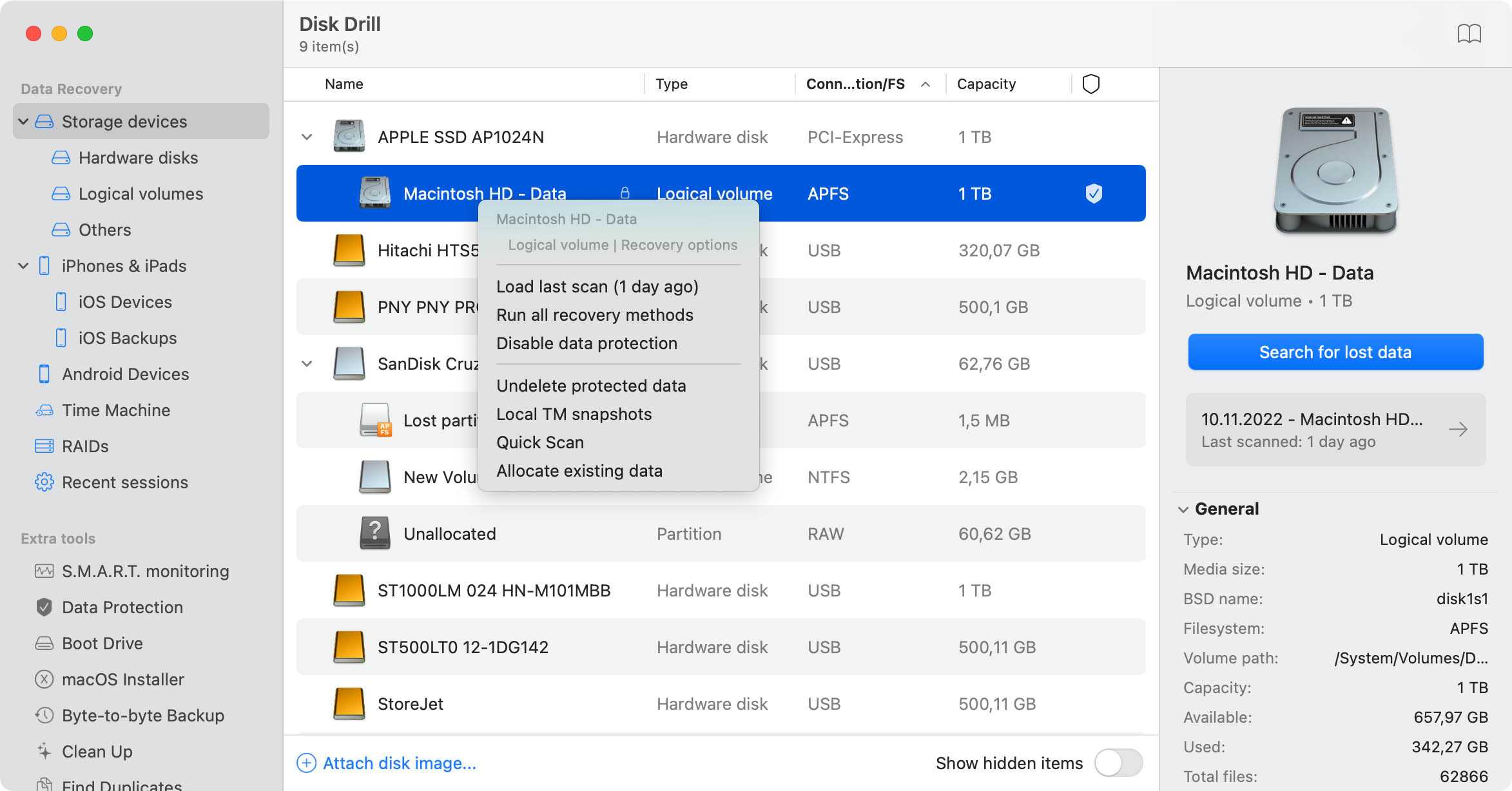Click the SanDisk Cruzer drive icon
1512x791 pixels.
point(349,363)
